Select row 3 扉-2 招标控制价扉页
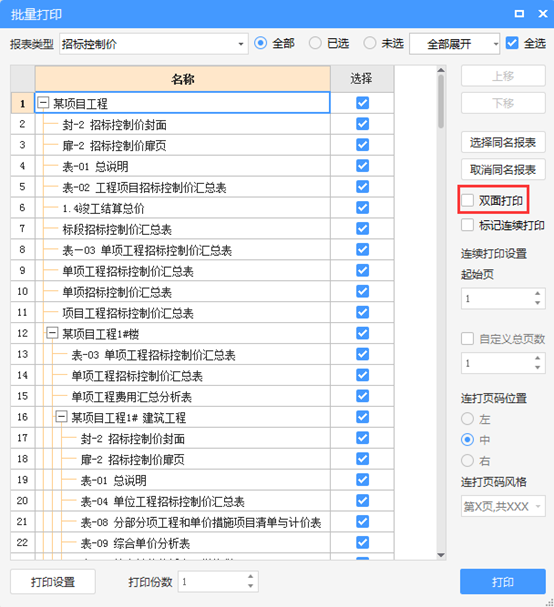Viewport: 554px width, 607px height. [x=183, y=145]
